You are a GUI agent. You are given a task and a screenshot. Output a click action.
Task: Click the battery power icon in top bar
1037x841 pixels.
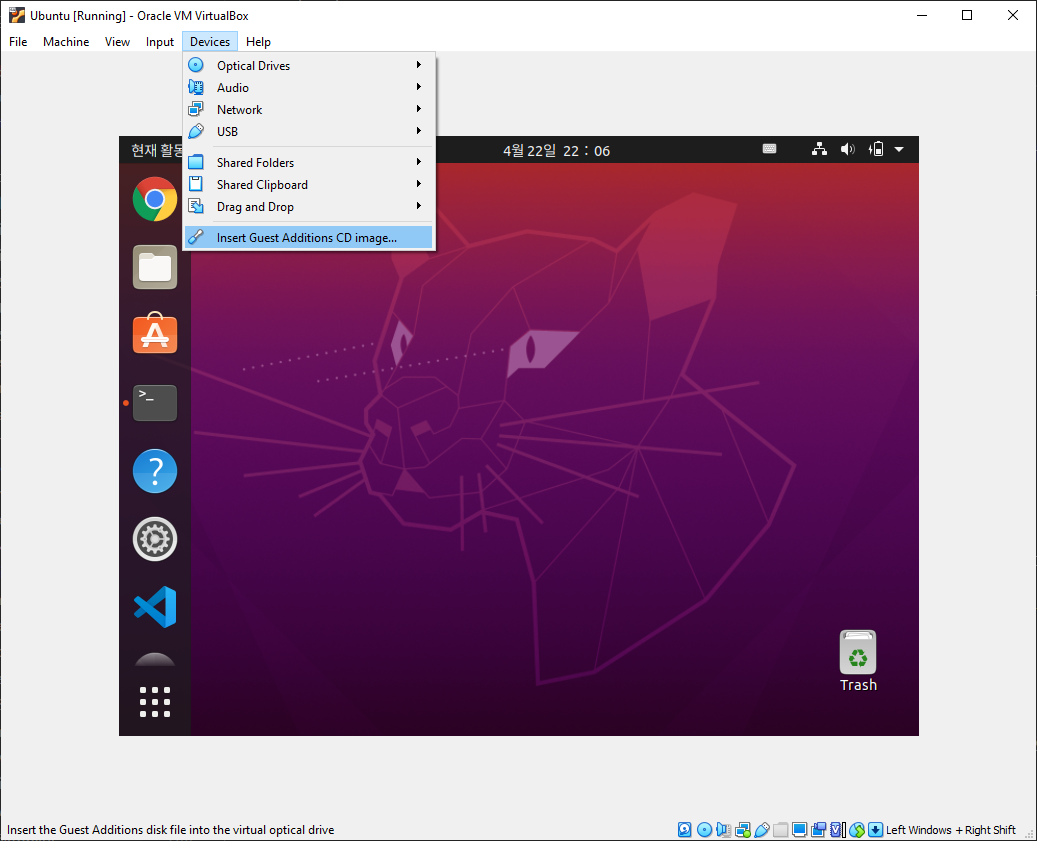(x=876, y=149)
